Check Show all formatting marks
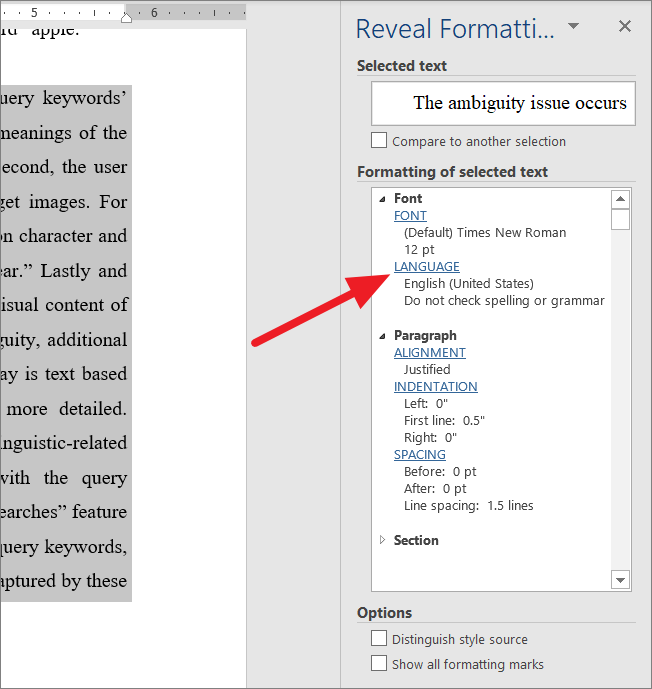 coord(379,663)
